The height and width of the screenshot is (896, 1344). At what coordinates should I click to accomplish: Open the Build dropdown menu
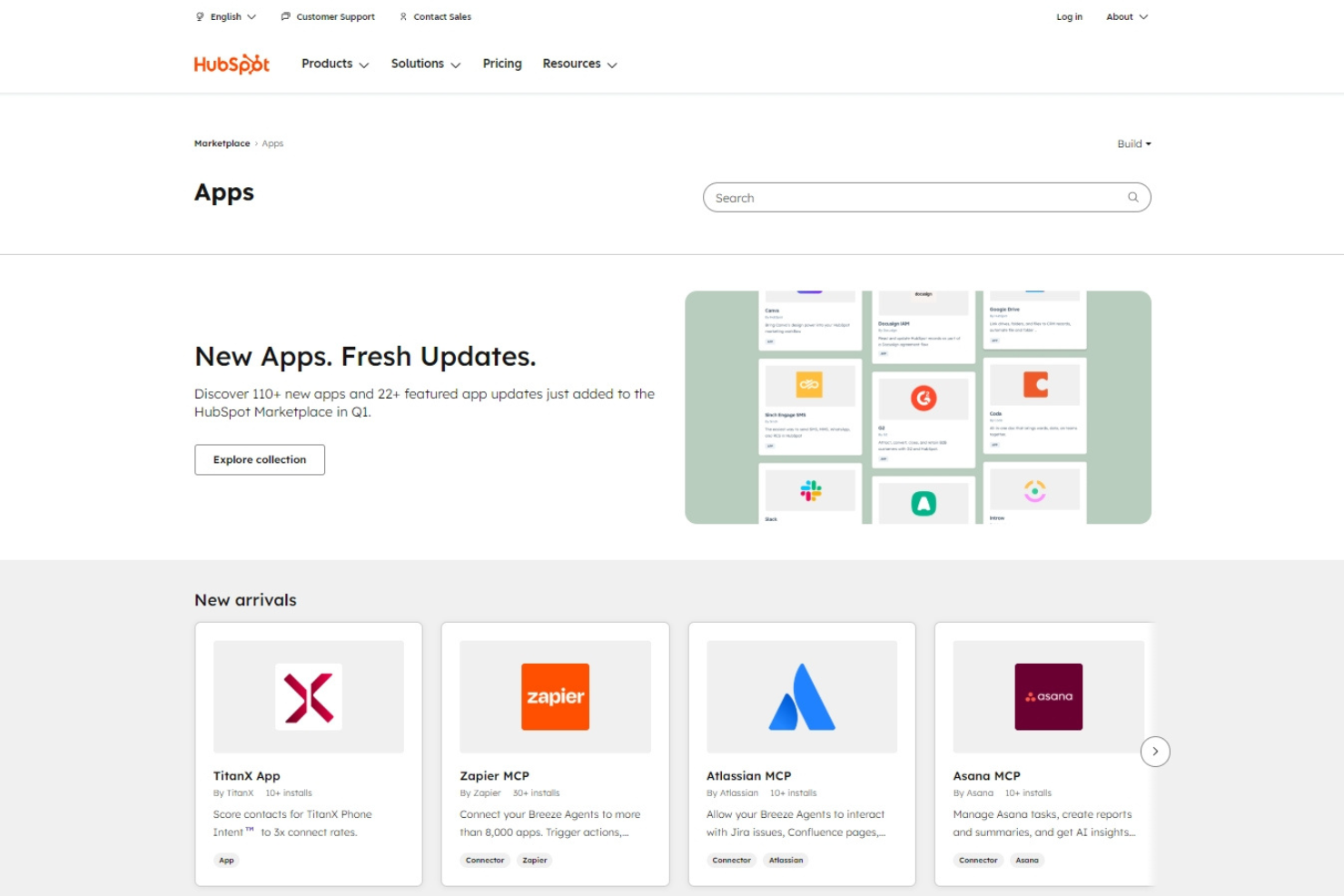(1134, 143)
